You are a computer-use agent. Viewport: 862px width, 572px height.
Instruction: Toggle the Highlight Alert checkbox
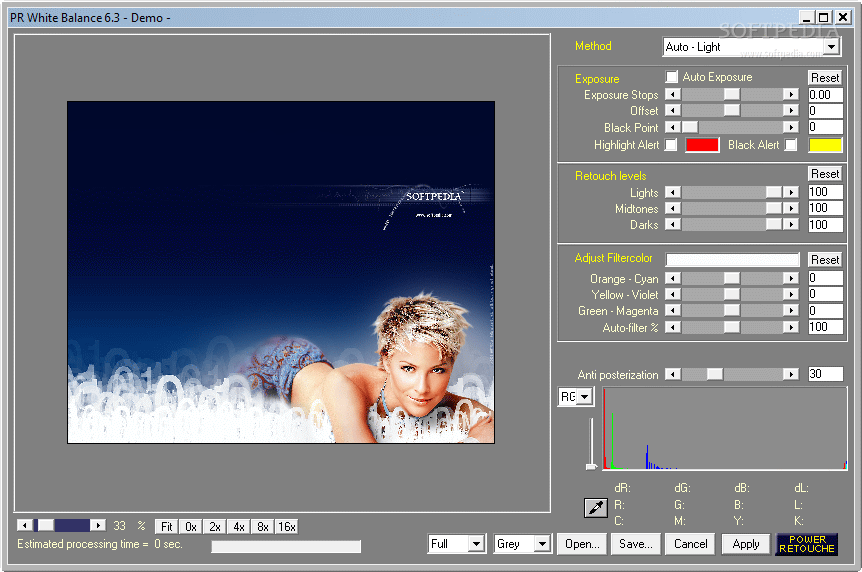click(x=671, y=145)
